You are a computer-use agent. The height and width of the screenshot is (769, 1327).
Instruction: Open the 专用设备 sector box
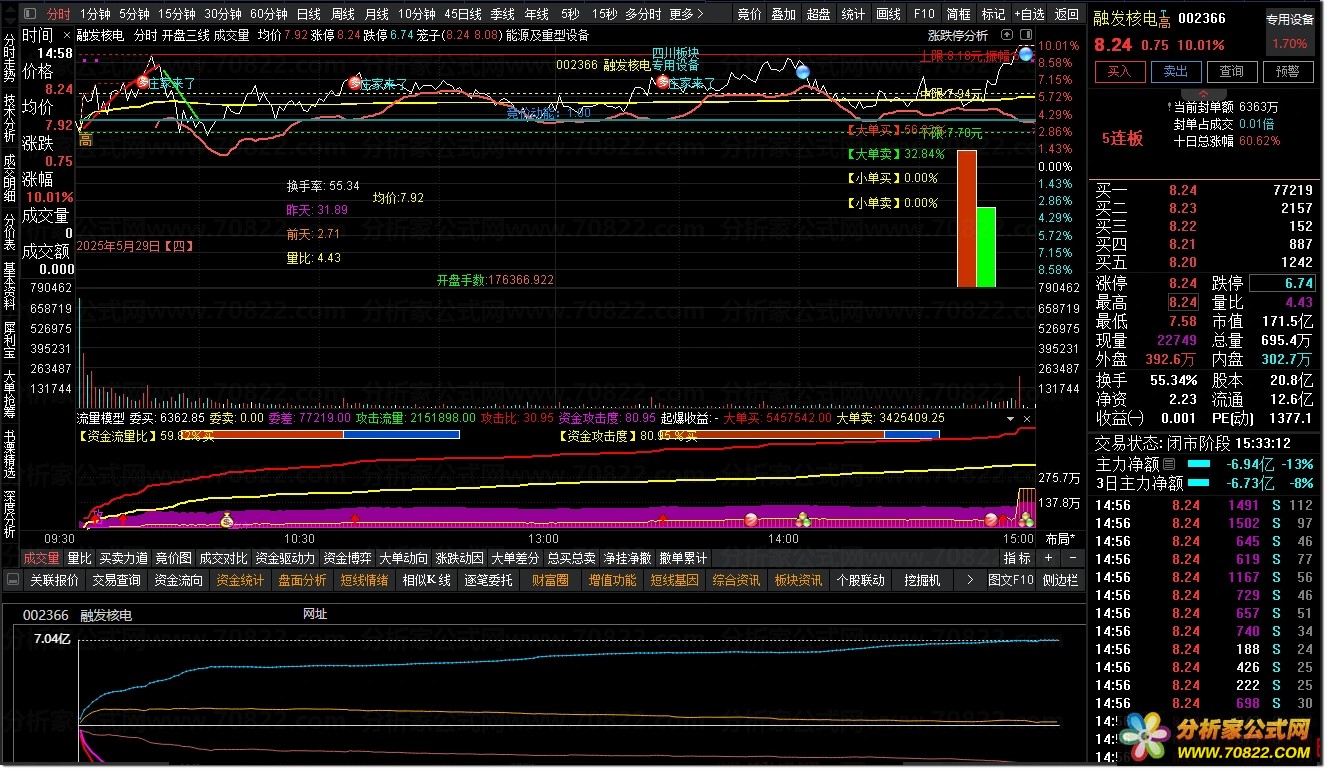[x=1290, y=32]
